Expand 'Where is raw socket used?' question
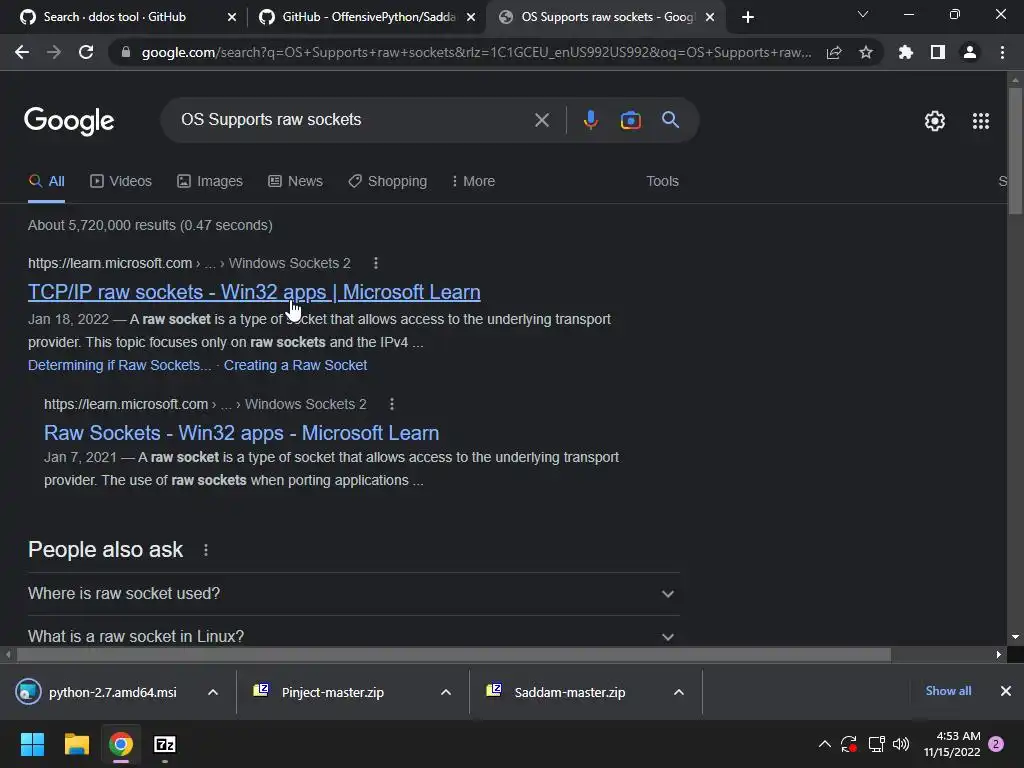The height and width of the screenshot is (768, 1024). coord(354,594)
